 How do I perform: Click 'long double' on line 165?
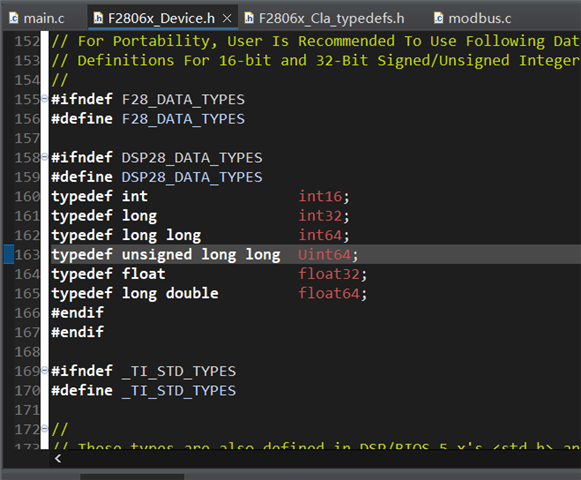pos(170,294)
